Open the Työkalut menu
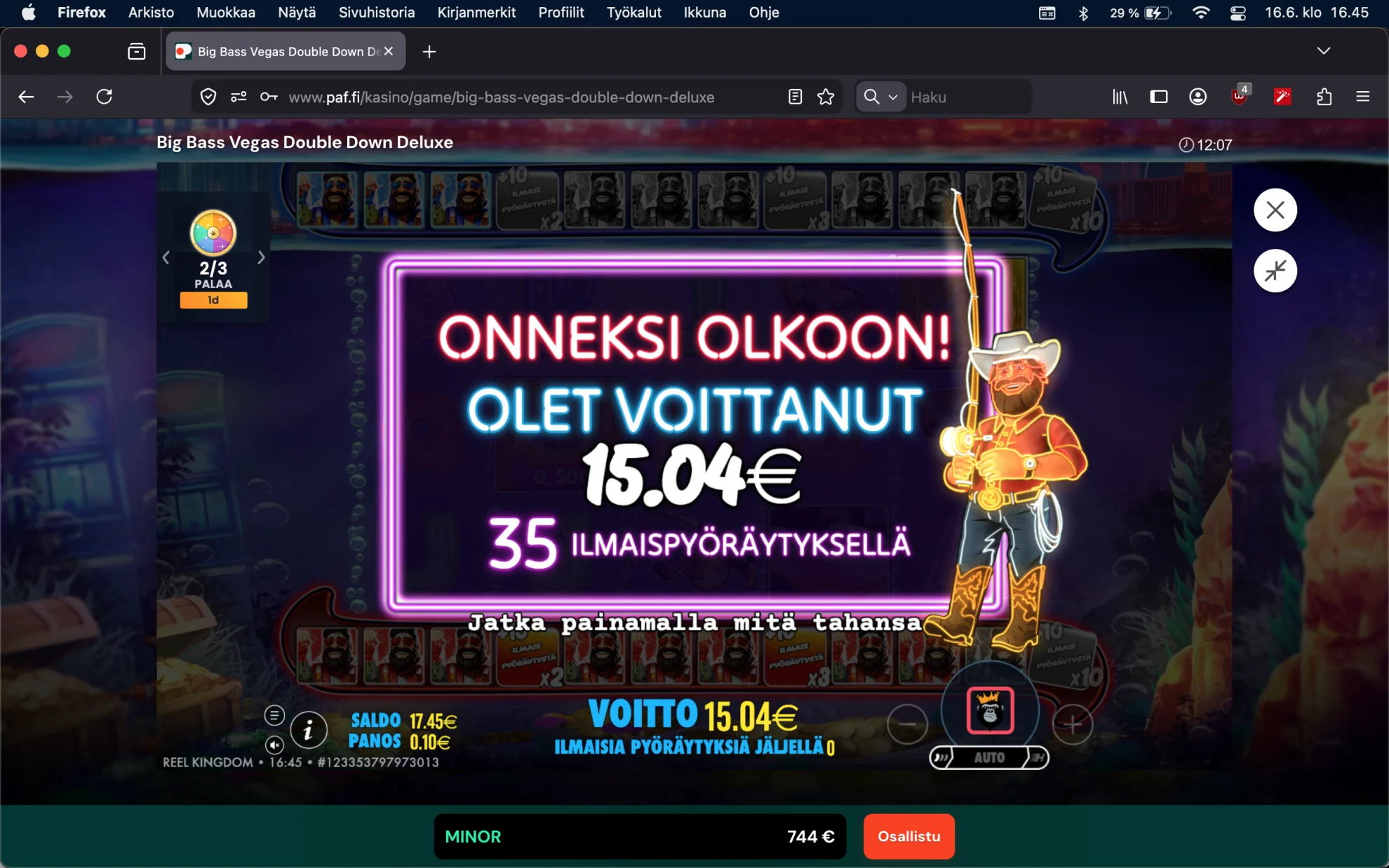 click(634, 13)
